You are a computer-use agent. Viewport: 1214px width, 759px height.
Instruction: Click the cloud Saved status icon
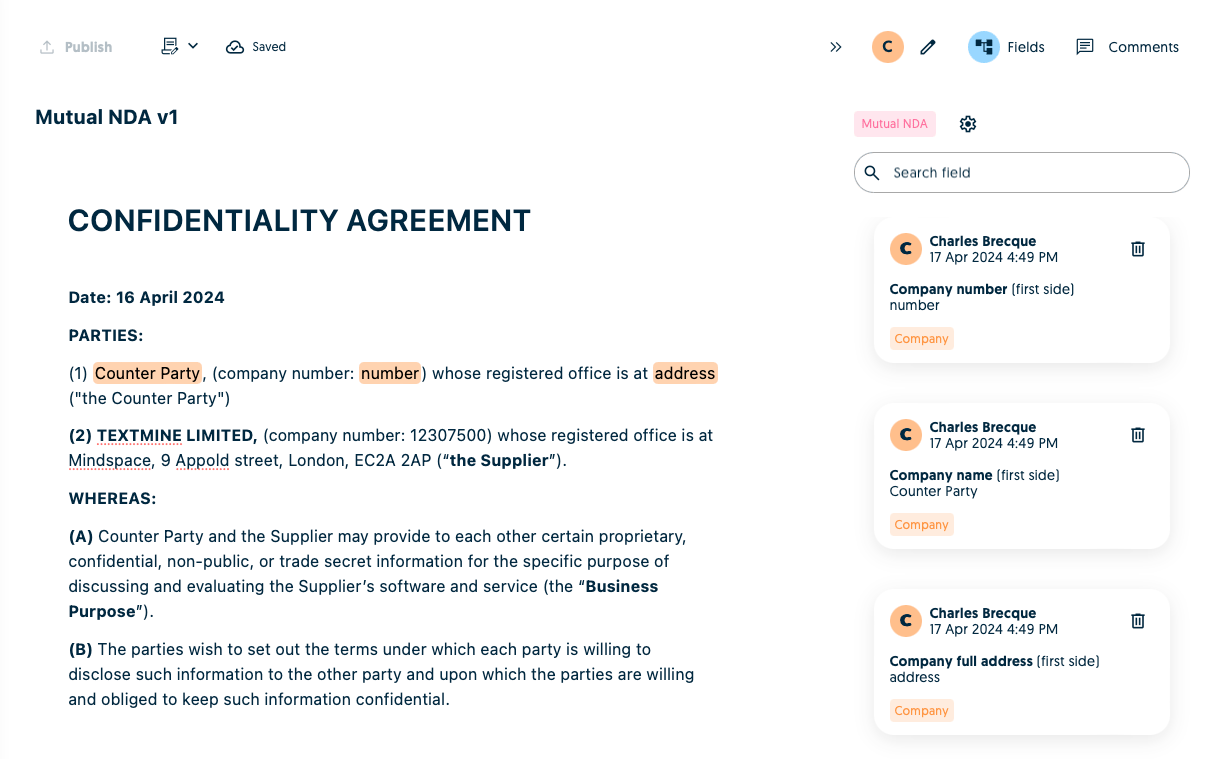pyautogui.click(x=235, y=47)
